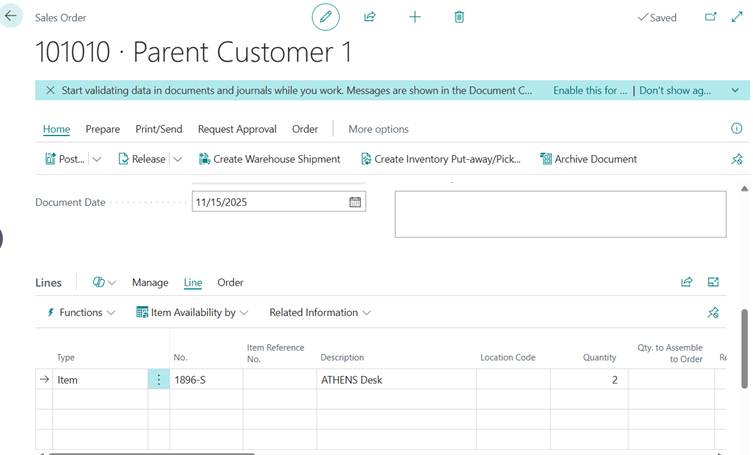Viewport: 753px width, 455px height.
Task: Expand the Release dropdown arrow
Action: tap(177, 159)
